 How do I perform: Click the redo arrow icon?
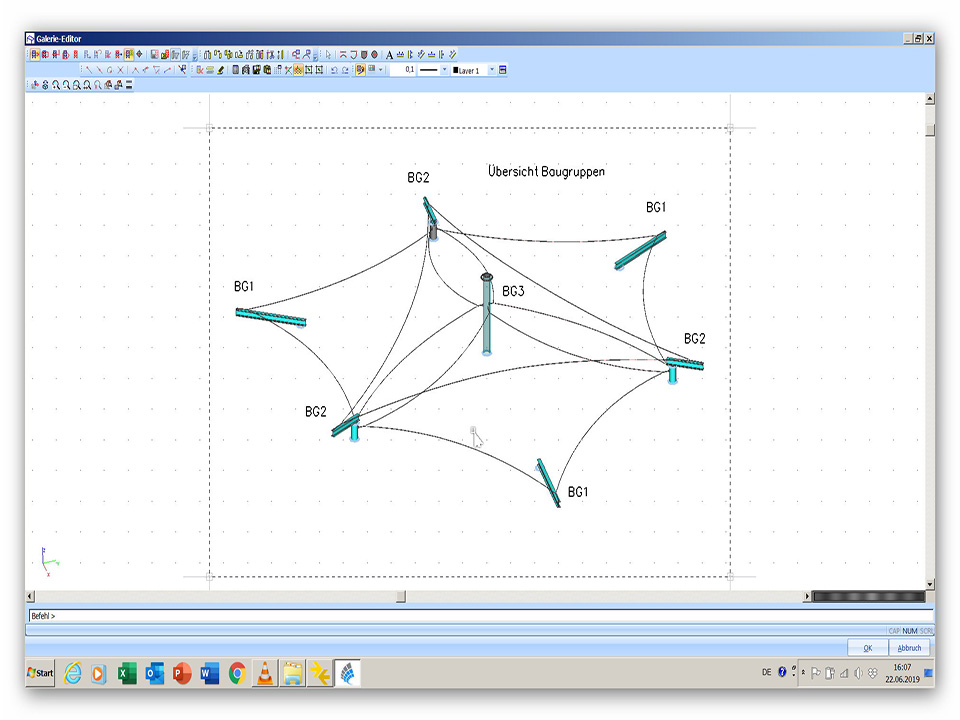point(346,70)
